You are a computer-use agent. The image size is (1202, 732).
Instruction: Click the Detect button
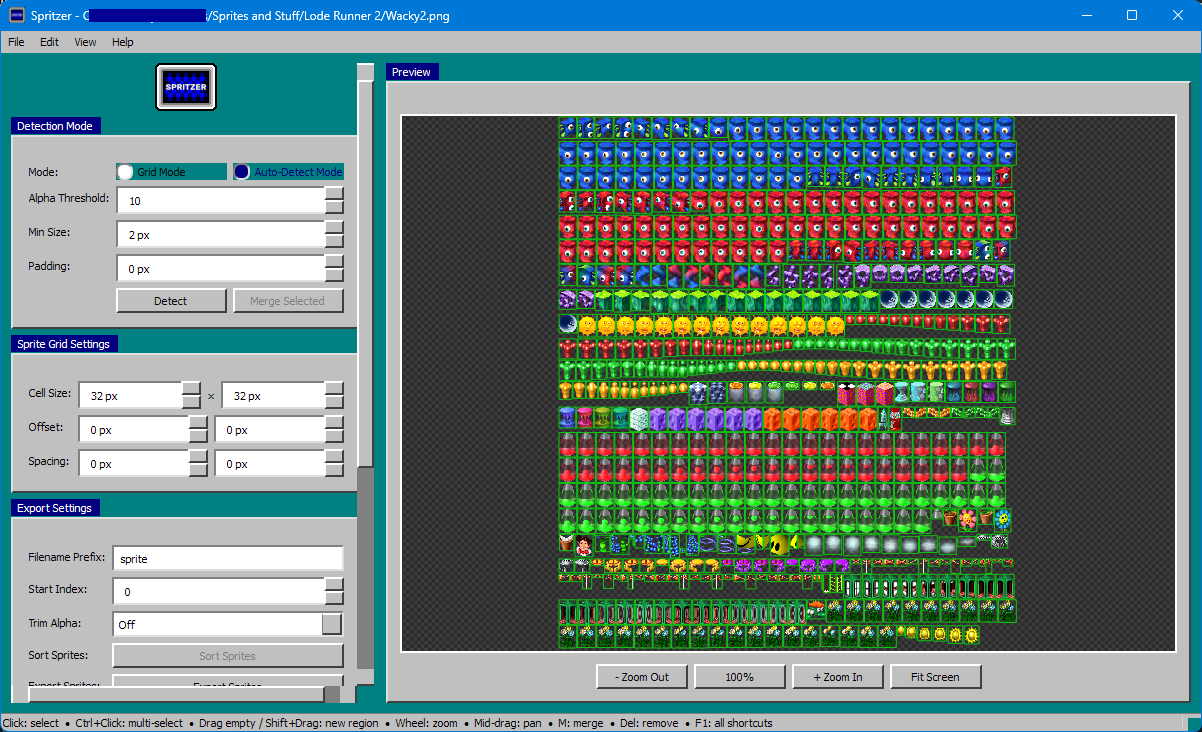click(x=170, y=301)
